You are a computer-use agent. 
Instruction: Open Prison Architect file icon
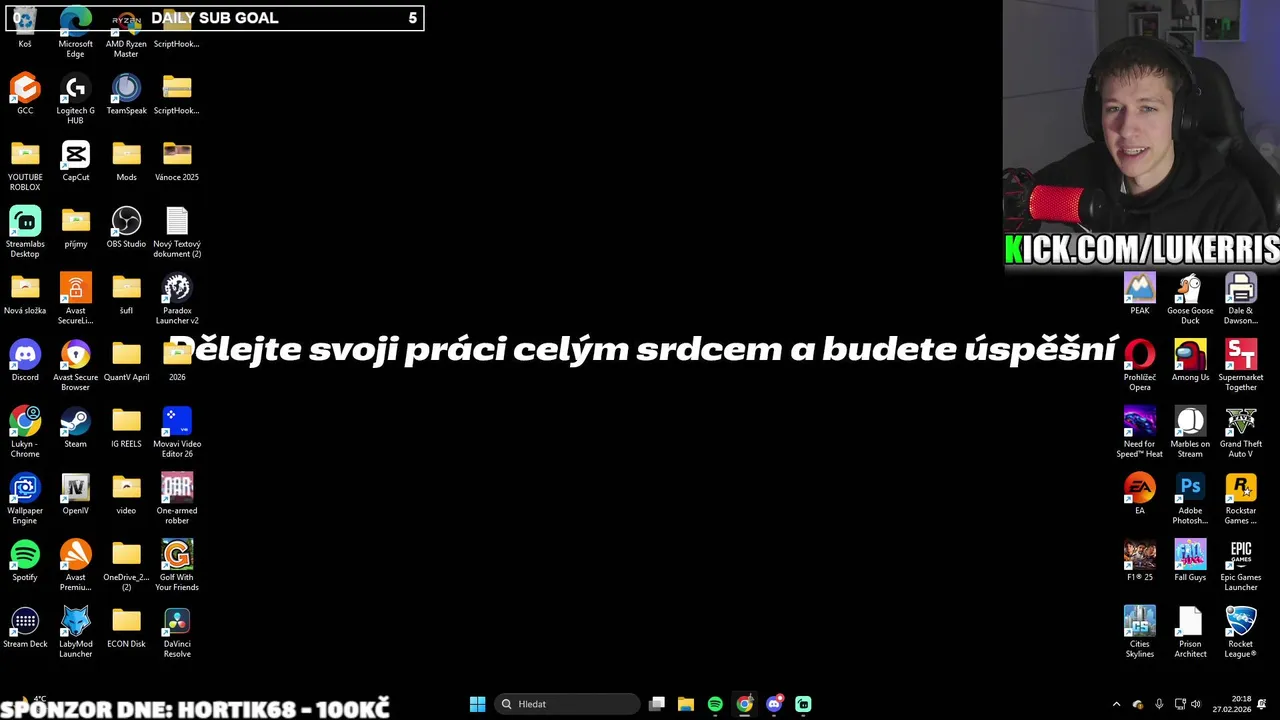(x=1190, y=633)
